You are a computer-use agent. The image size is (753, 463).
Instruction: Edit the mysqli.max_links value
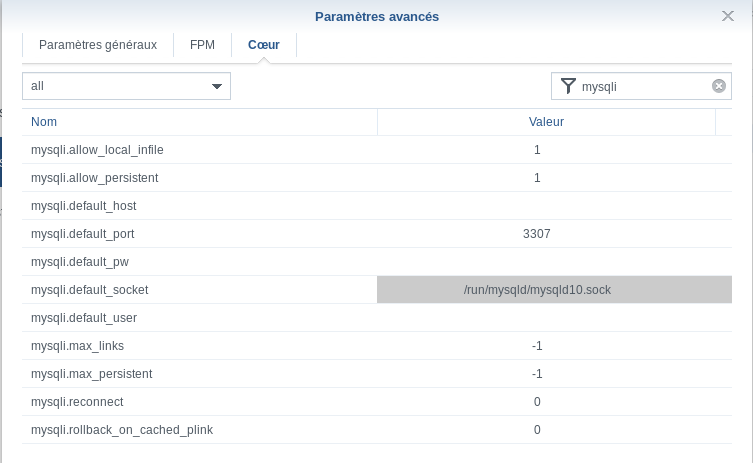pos(537,346)
